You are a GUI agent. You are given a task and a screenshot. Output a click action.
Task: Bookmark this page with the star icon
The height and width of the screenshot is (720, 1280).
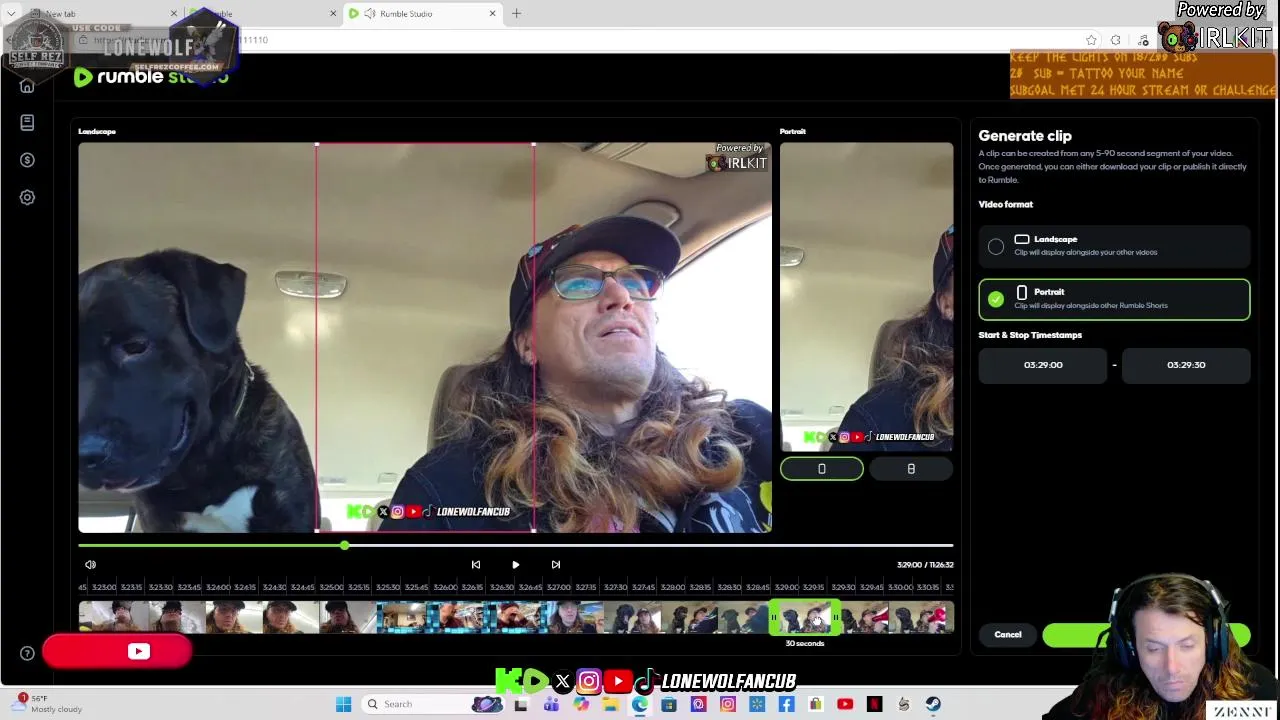click(x=1091, y=40)
